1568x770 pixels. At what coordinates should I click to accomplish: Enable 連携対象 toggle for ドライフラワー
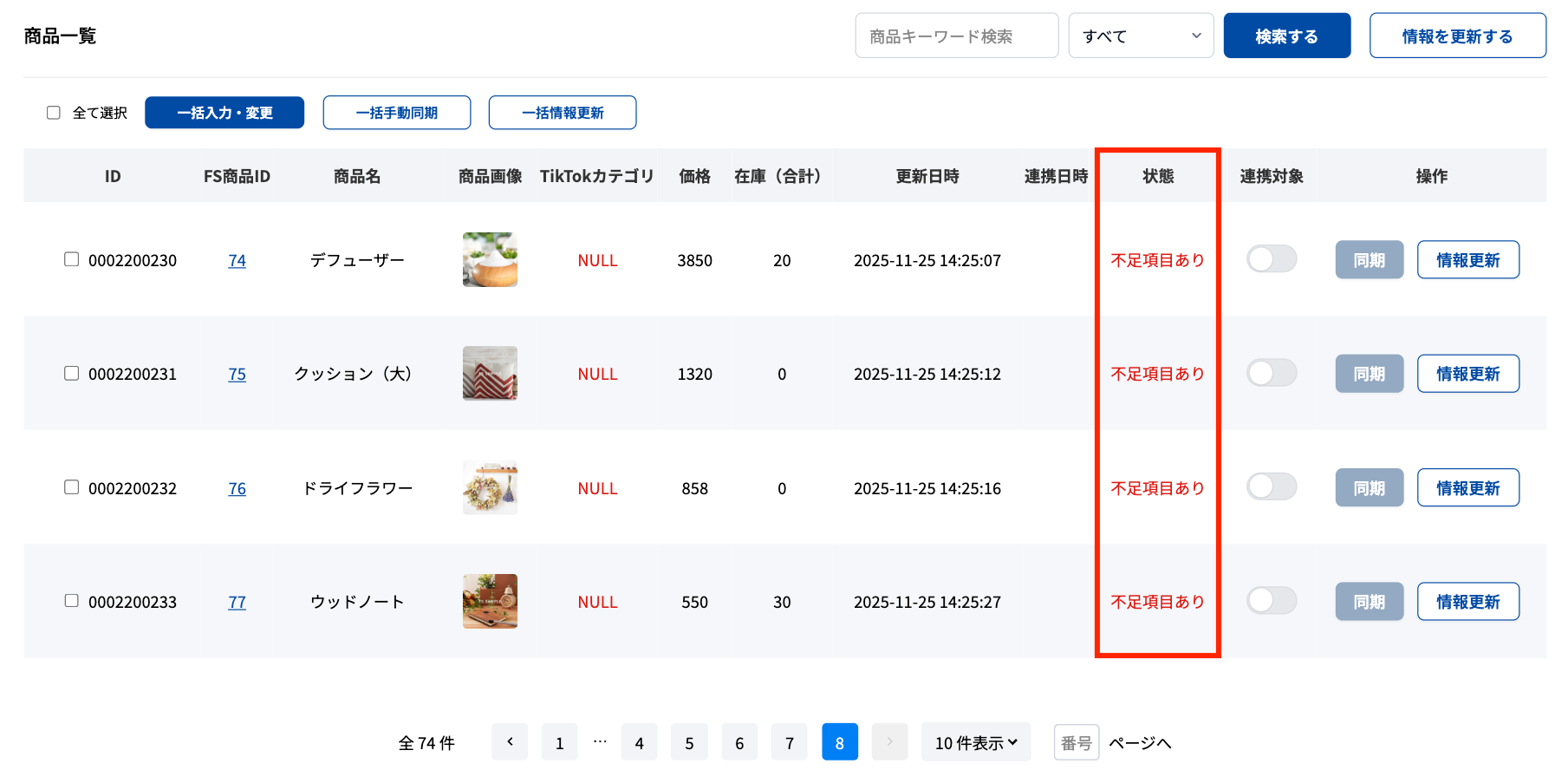[1272, 487]
